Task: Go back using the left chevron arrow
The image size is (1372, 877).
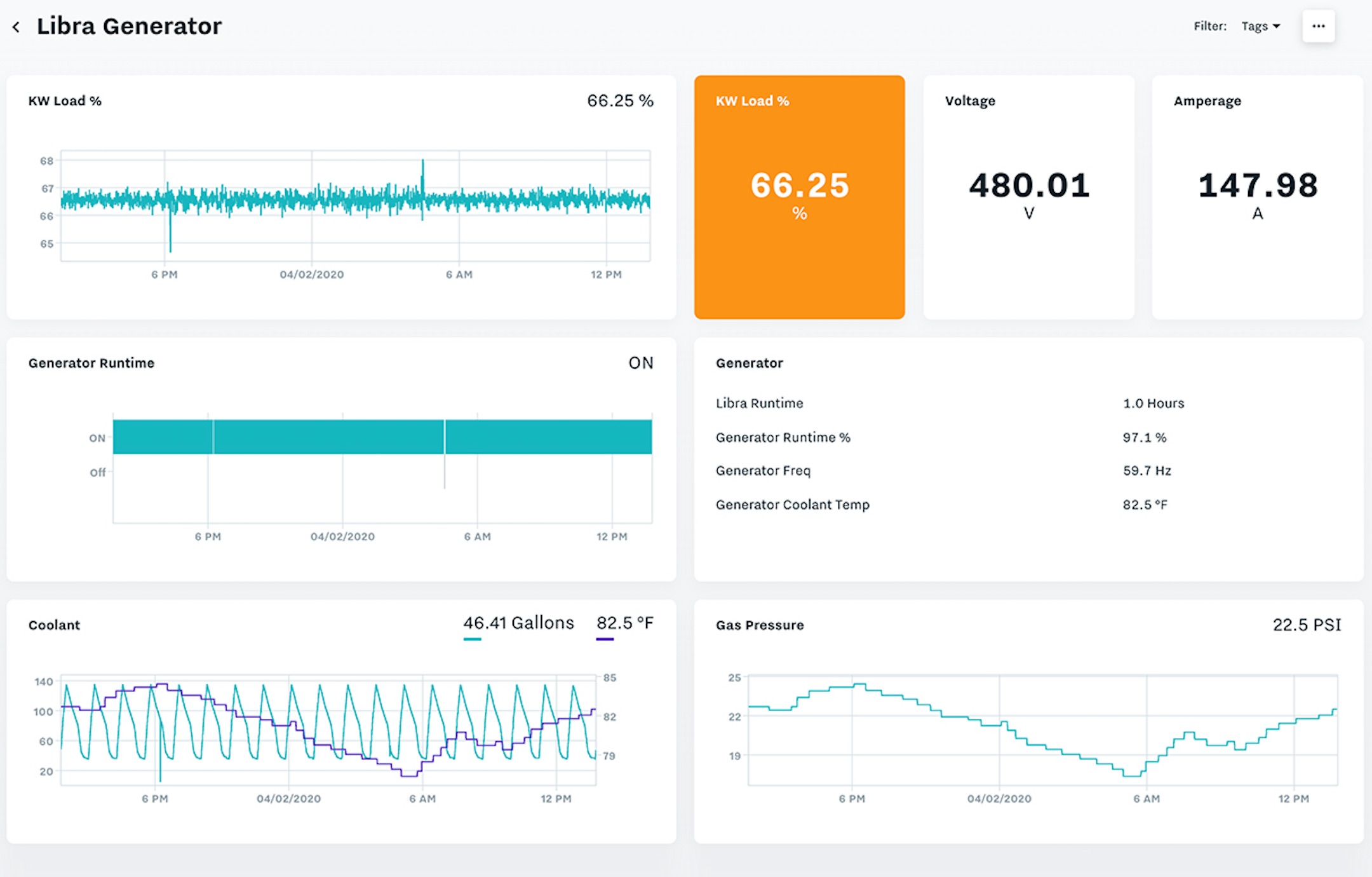Action: [17, 27]
